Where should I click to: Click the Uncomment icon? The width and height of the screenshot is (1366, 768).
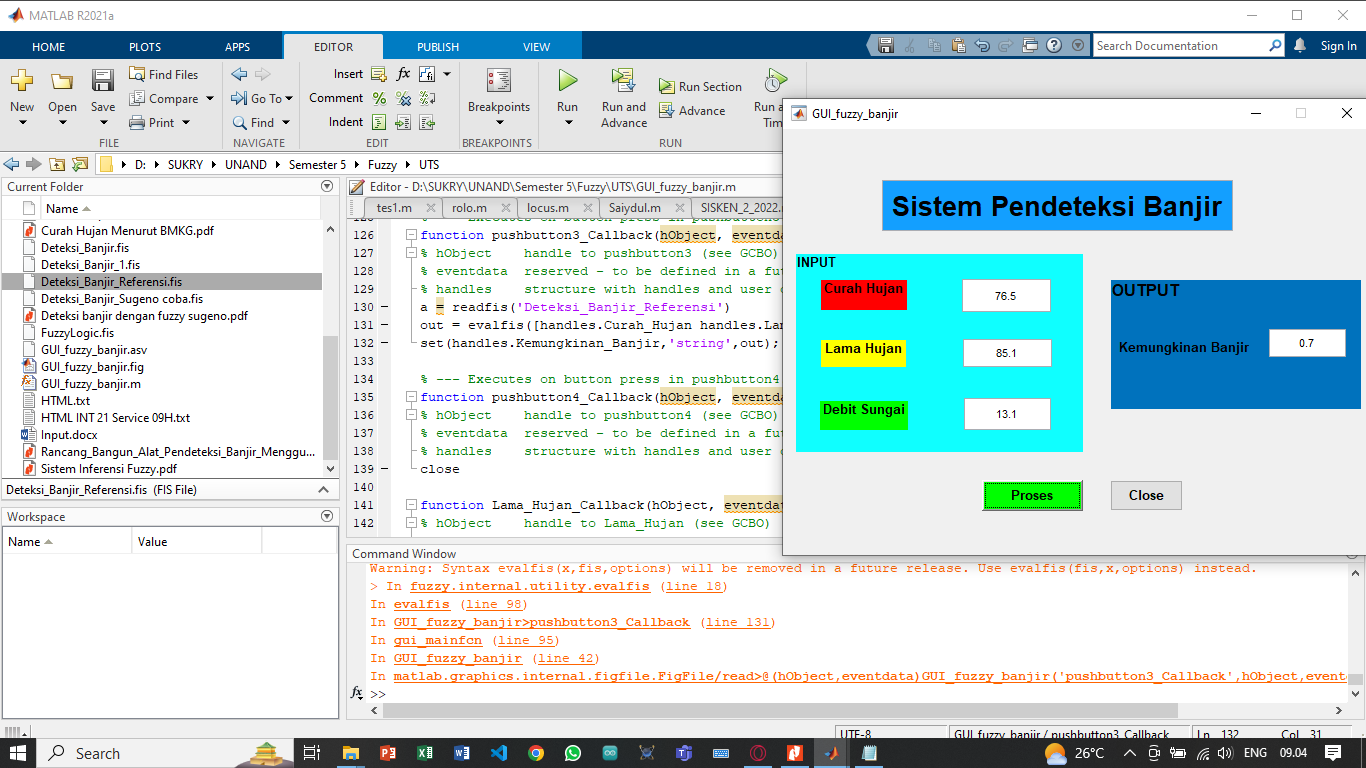(403, 98)
